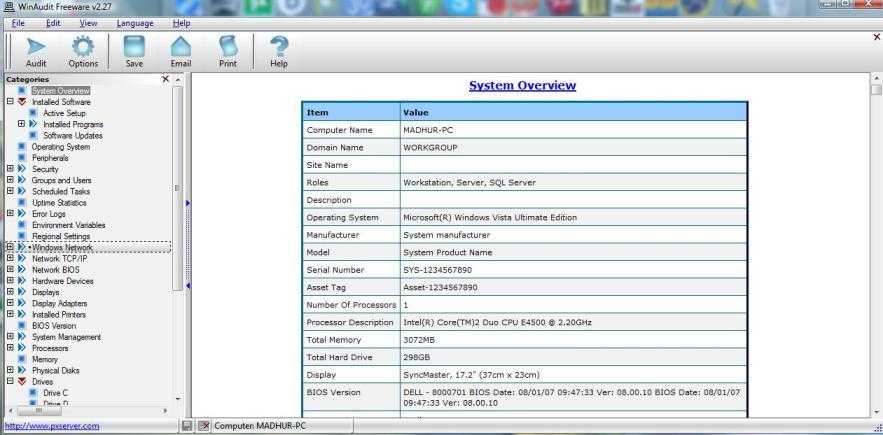Image resolution: width=883 pixels, height=435 pixels.
Task: Expand the Network BIOS node
Action: coord(10,270)
